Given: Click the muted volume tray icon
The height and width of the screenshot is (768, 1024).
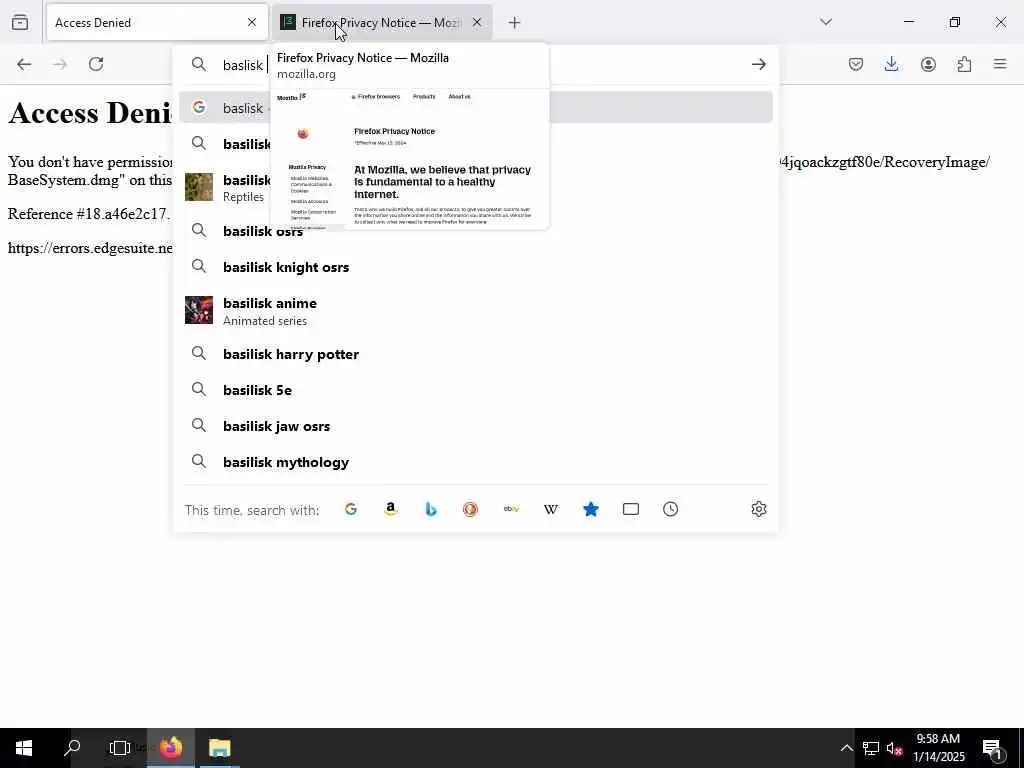Looking at the screenshot, I should [x=894, y=748].
